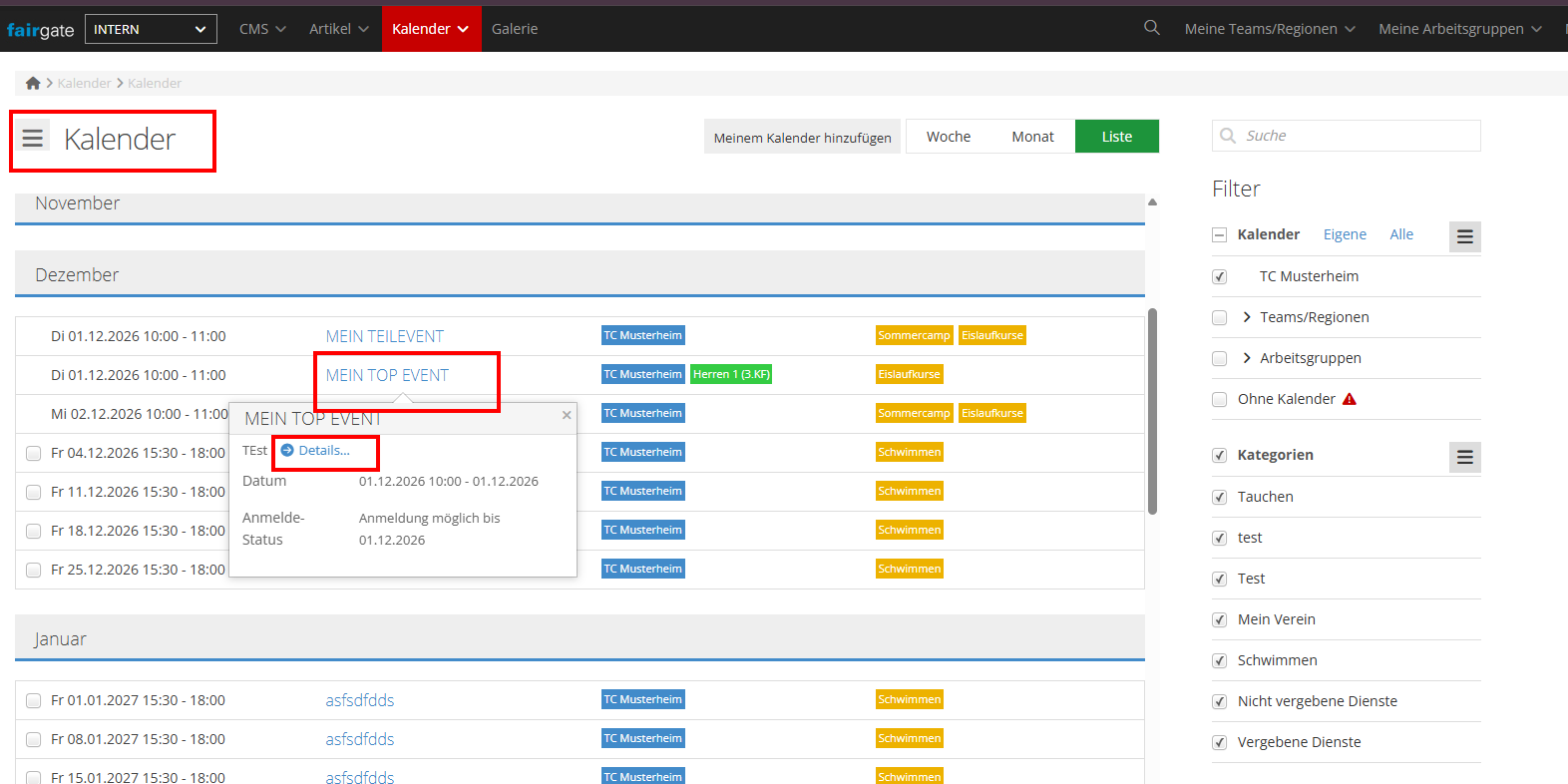Click the fairgate logo
This screenshot has width=1568, height=784.
(40, 29)
